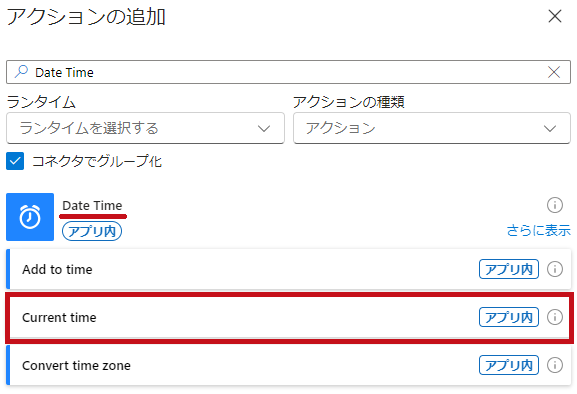
Task: Click アプリ内 badge on Current time row
Action: pos(509,317)
